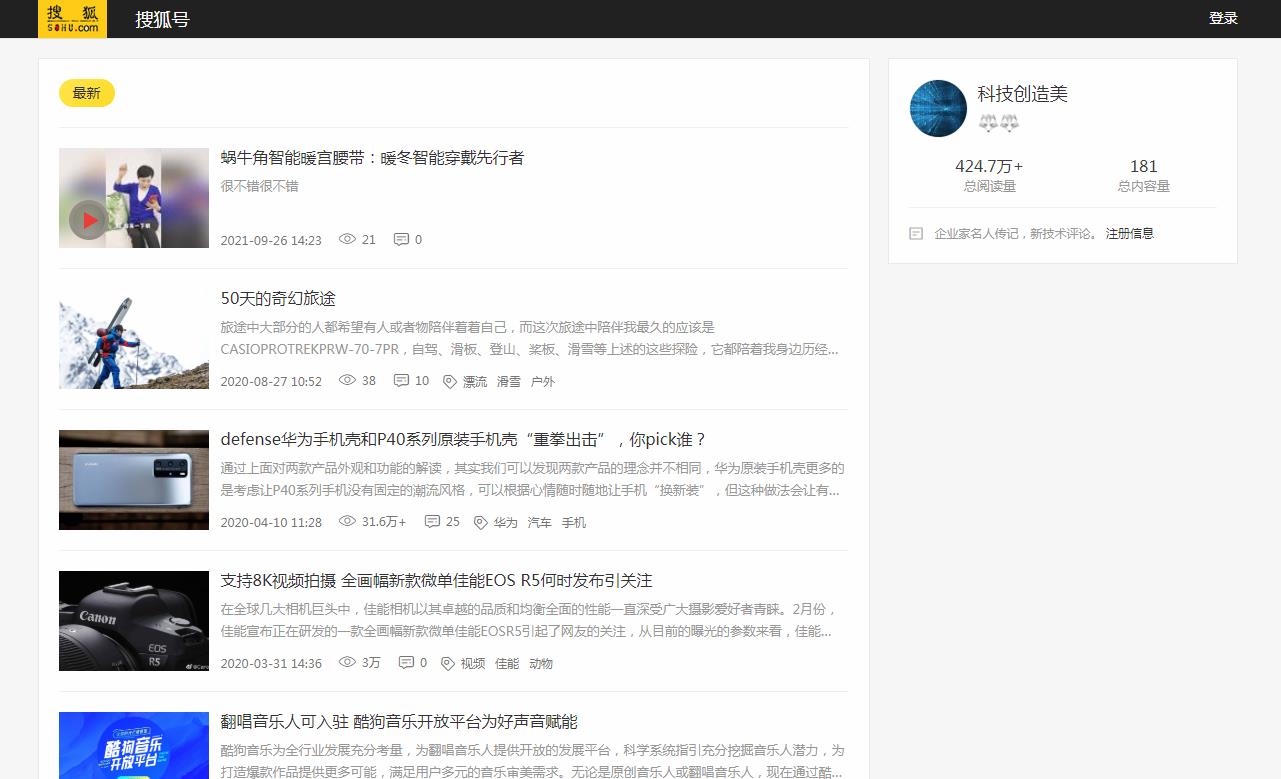Open article titled 50天的奇幻旅途
The width and height of the screenshot is (1281, 779).
click(278, 299)
